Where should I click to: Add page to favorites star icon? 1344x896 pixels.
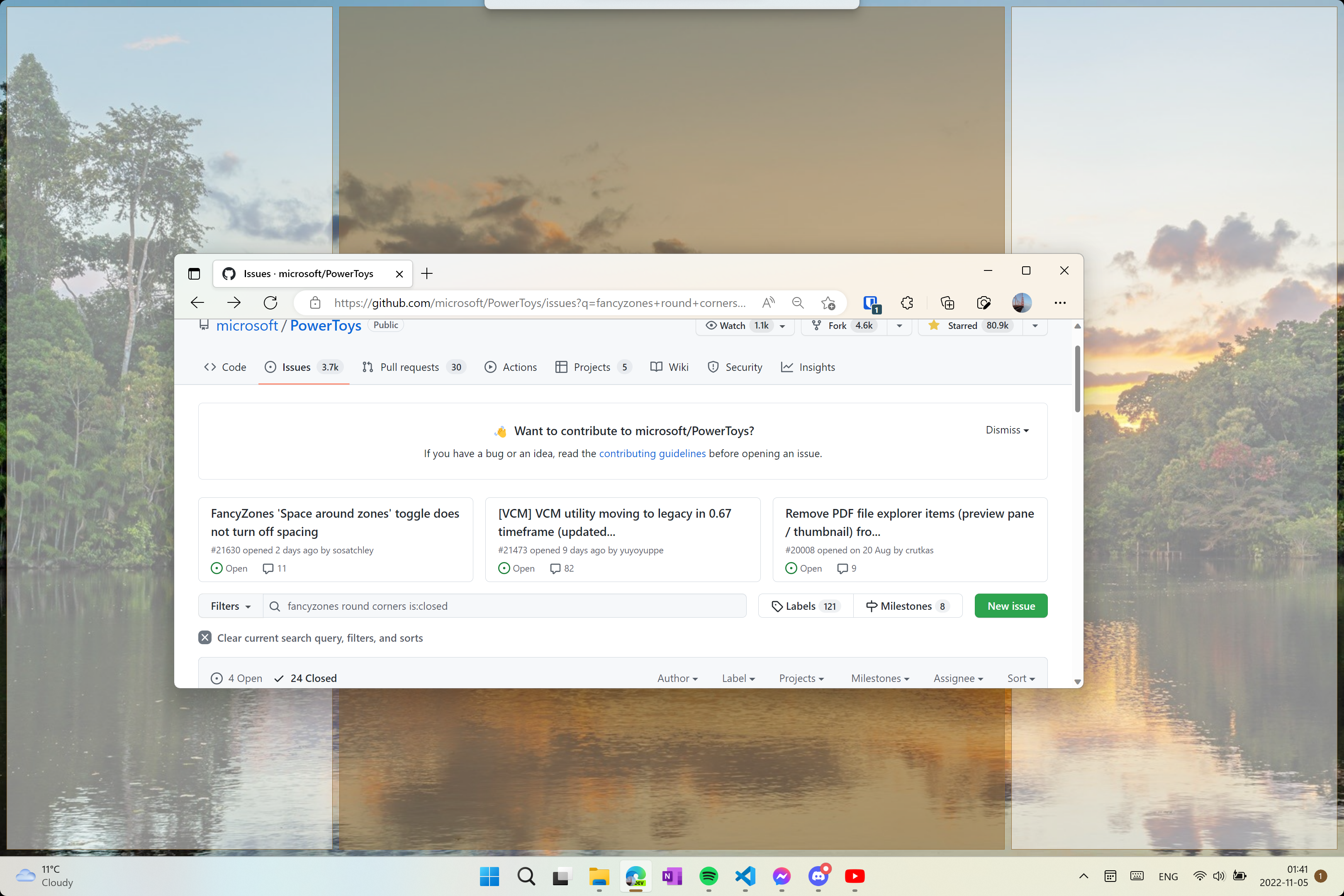point(828,303)
